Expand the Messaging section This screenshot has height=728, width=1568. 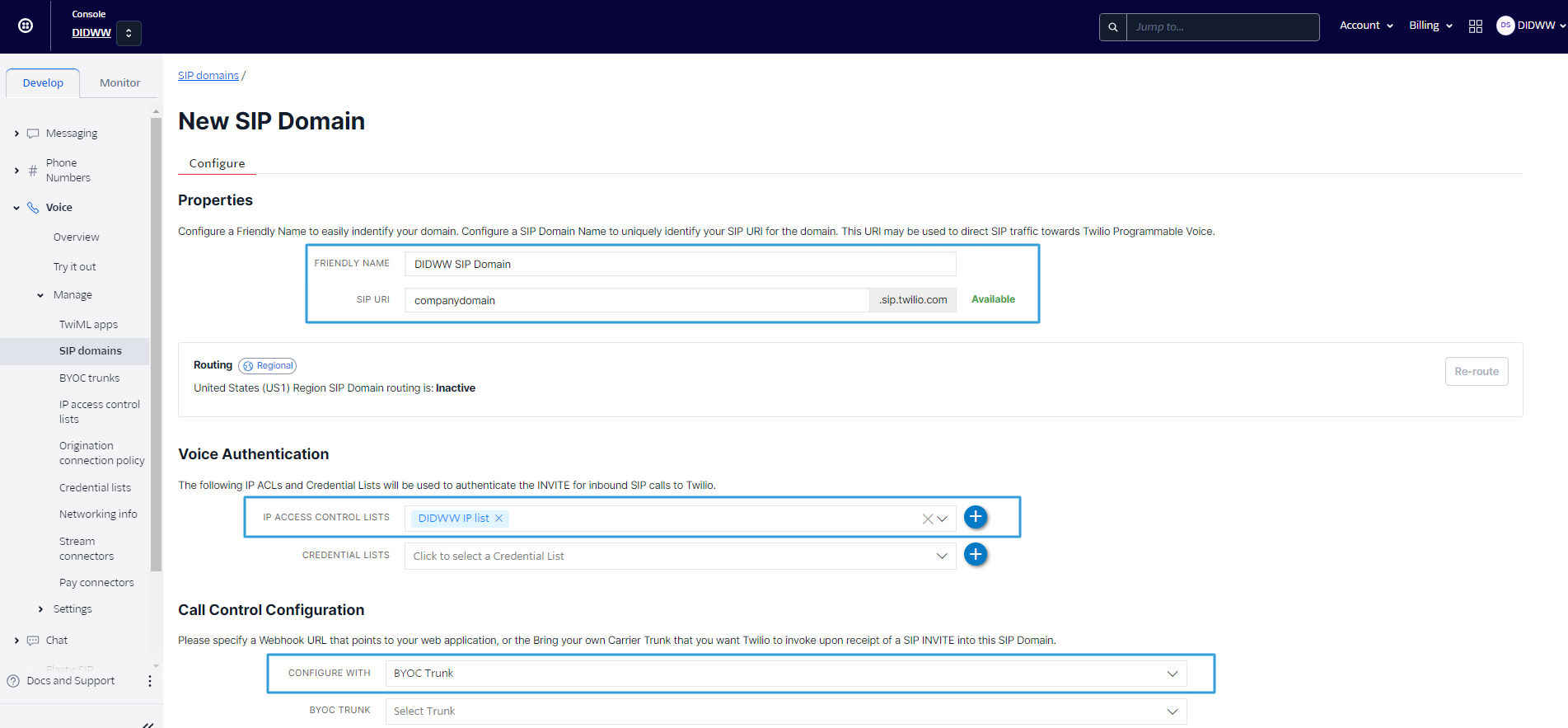tap(16, 134)
